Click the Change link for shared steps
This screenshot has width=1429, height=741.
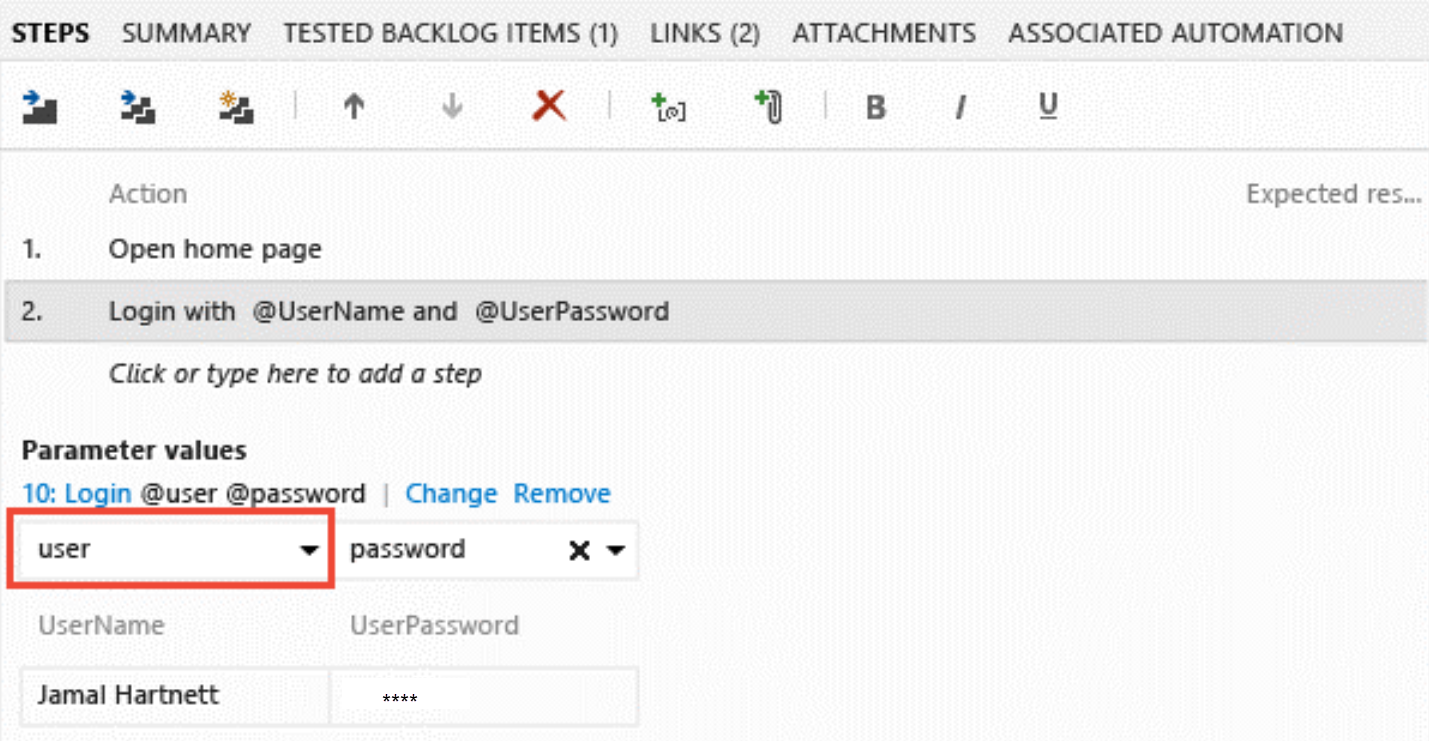[451, 493]
